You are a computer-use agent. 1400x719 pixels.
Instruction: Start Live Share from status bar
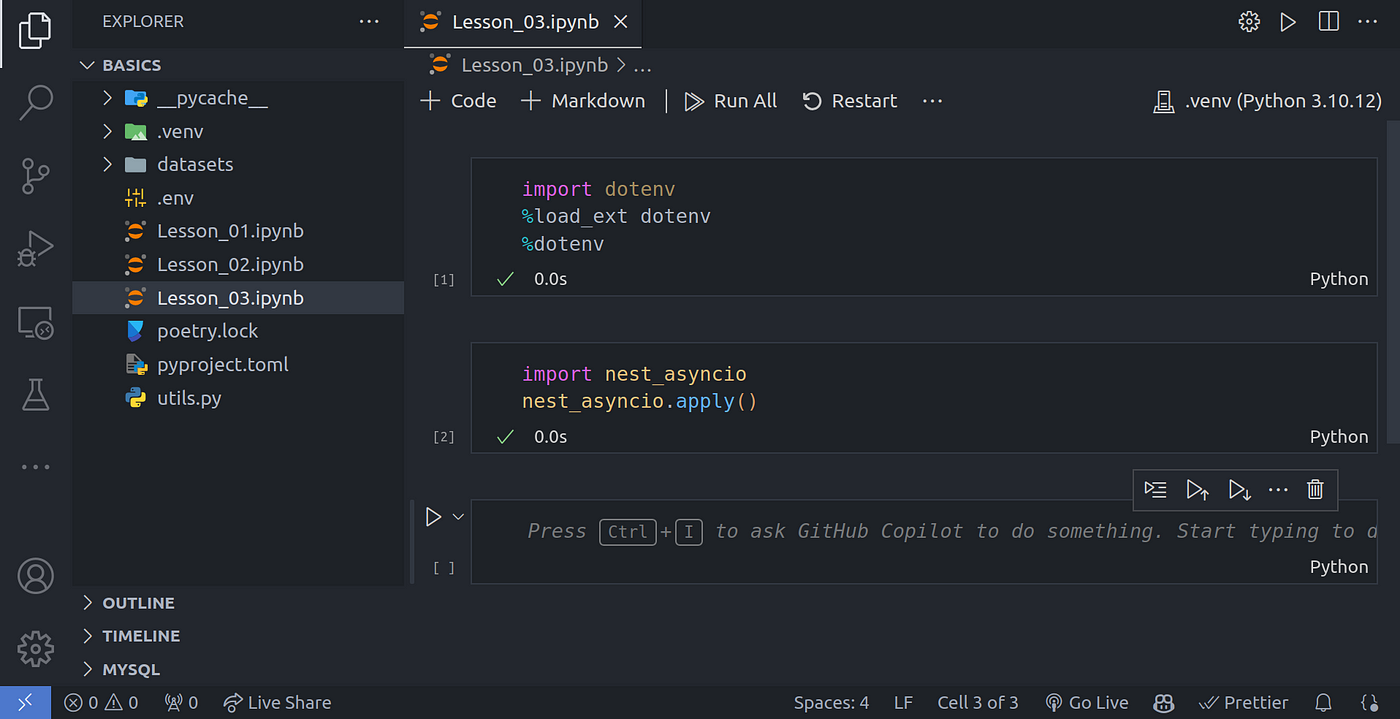click(x=277, y=702)
